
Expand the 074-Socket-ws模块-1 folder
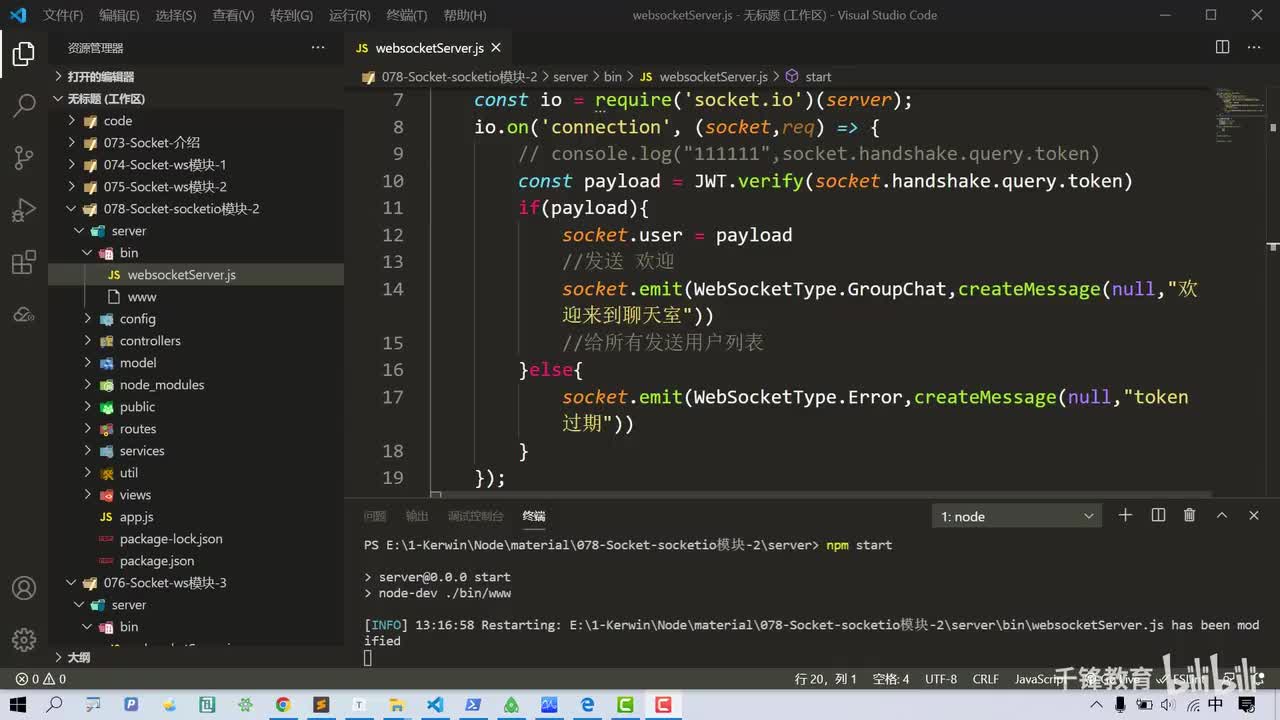[x=196, y=165]
